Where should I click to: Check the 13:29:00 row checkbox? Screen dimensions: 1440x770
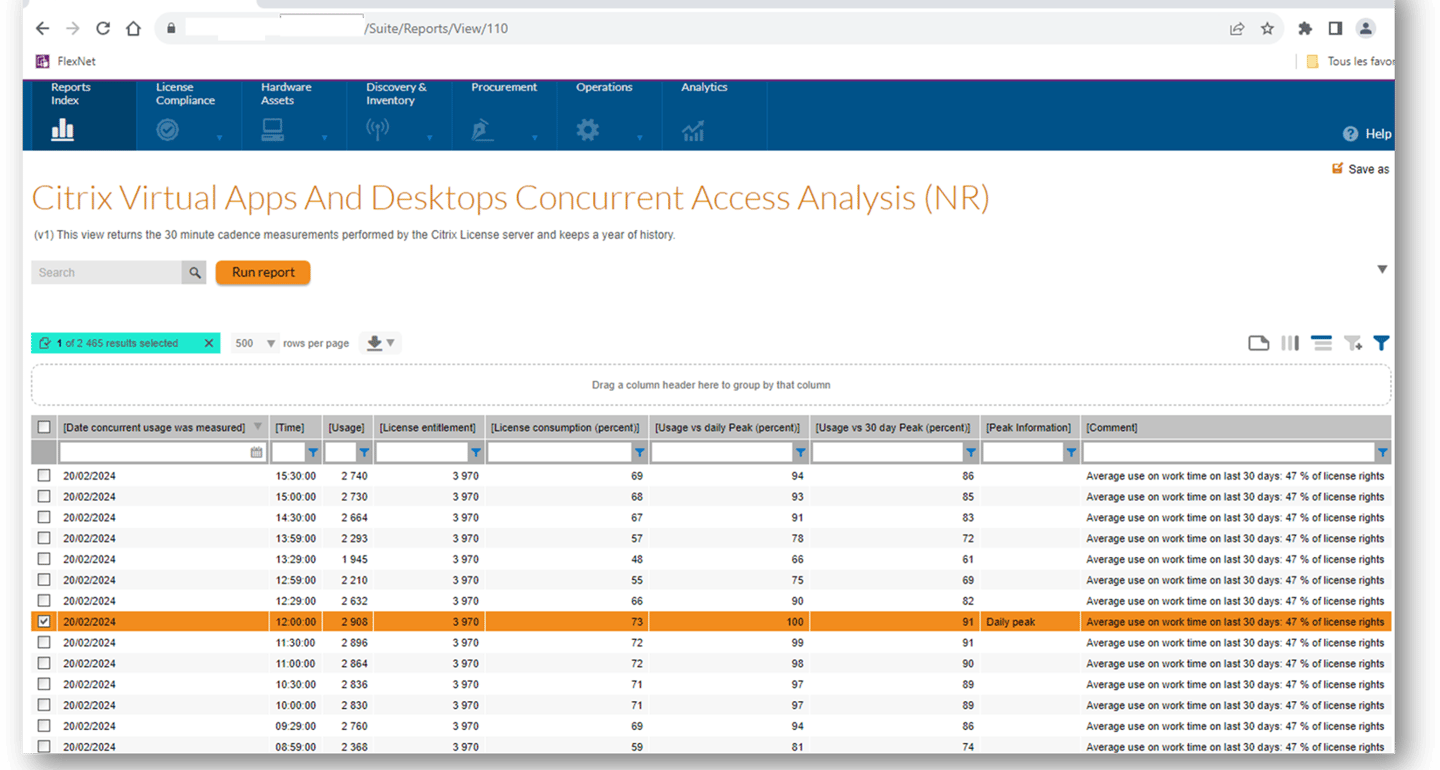point(44,559)
